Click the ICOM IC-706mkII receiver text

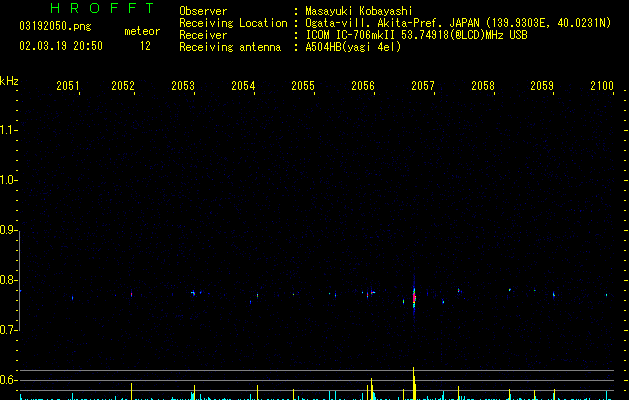[416, 35]
